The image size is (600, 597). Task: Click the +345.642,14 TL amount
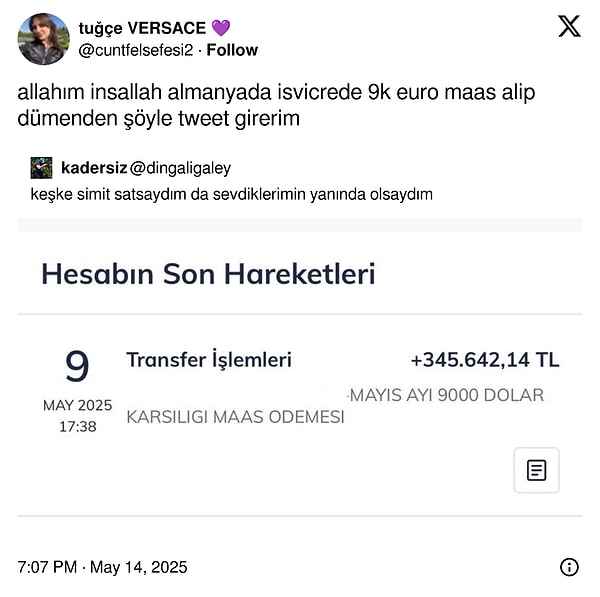coord(484,360)
